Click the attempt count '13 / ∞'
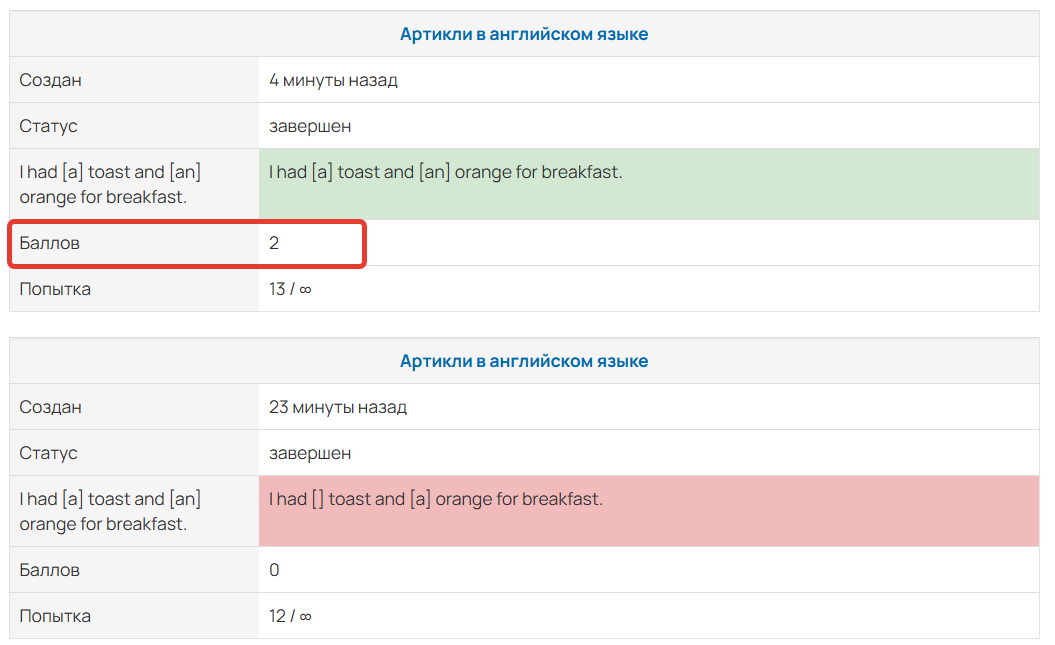 [290, 289]
